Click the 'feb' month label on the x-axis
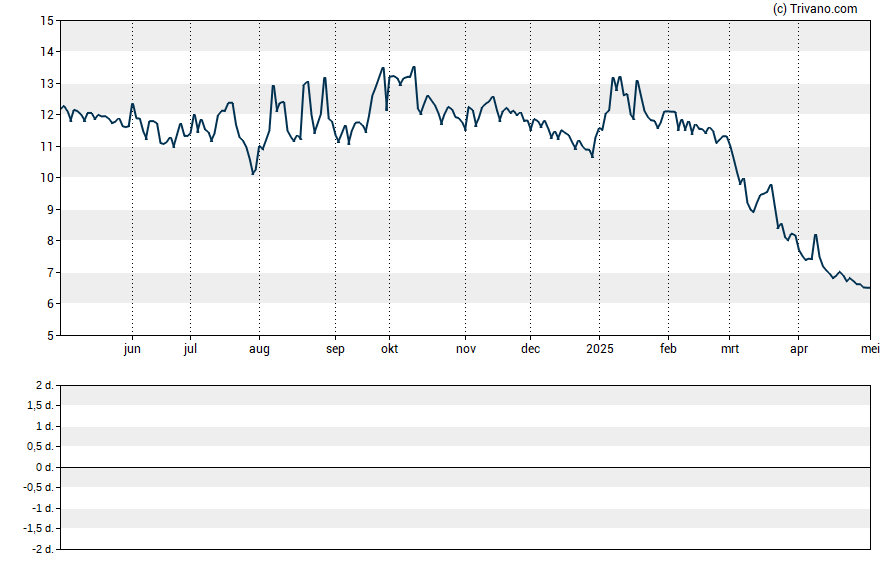 click(668, 349)
